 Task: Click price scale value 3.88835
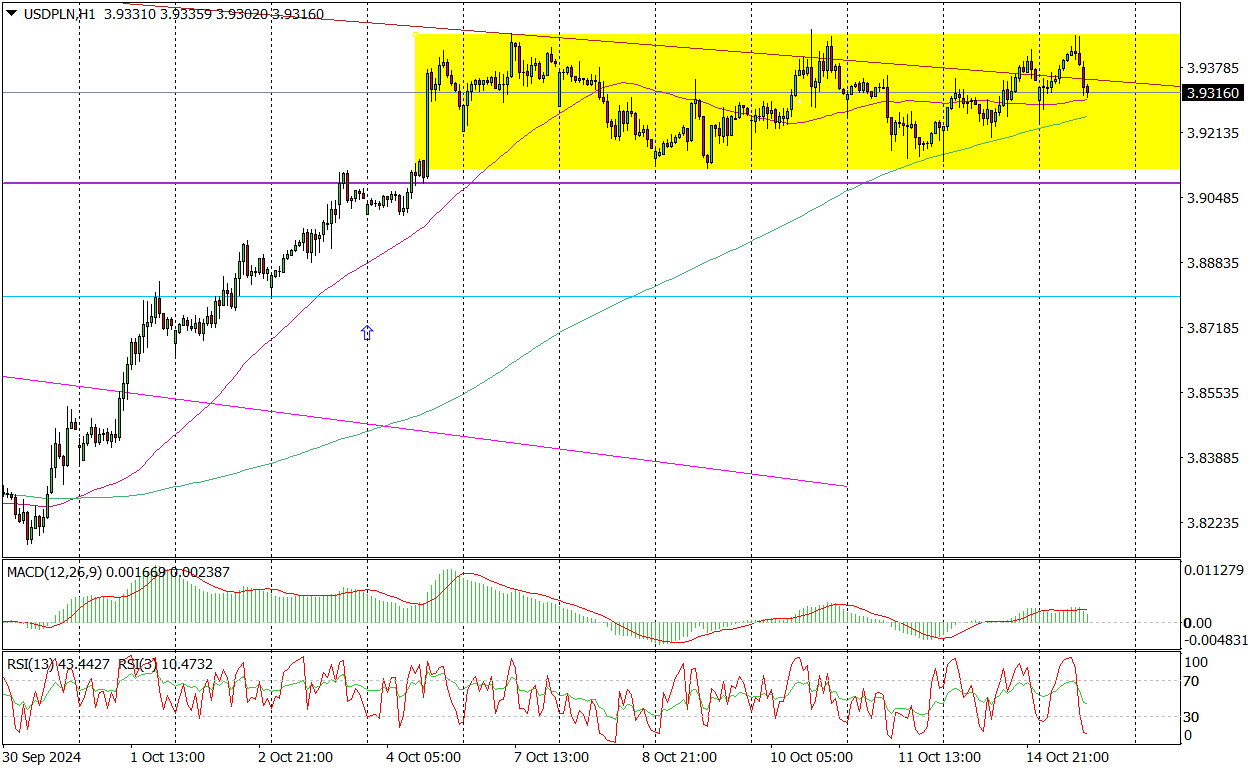1212,263
